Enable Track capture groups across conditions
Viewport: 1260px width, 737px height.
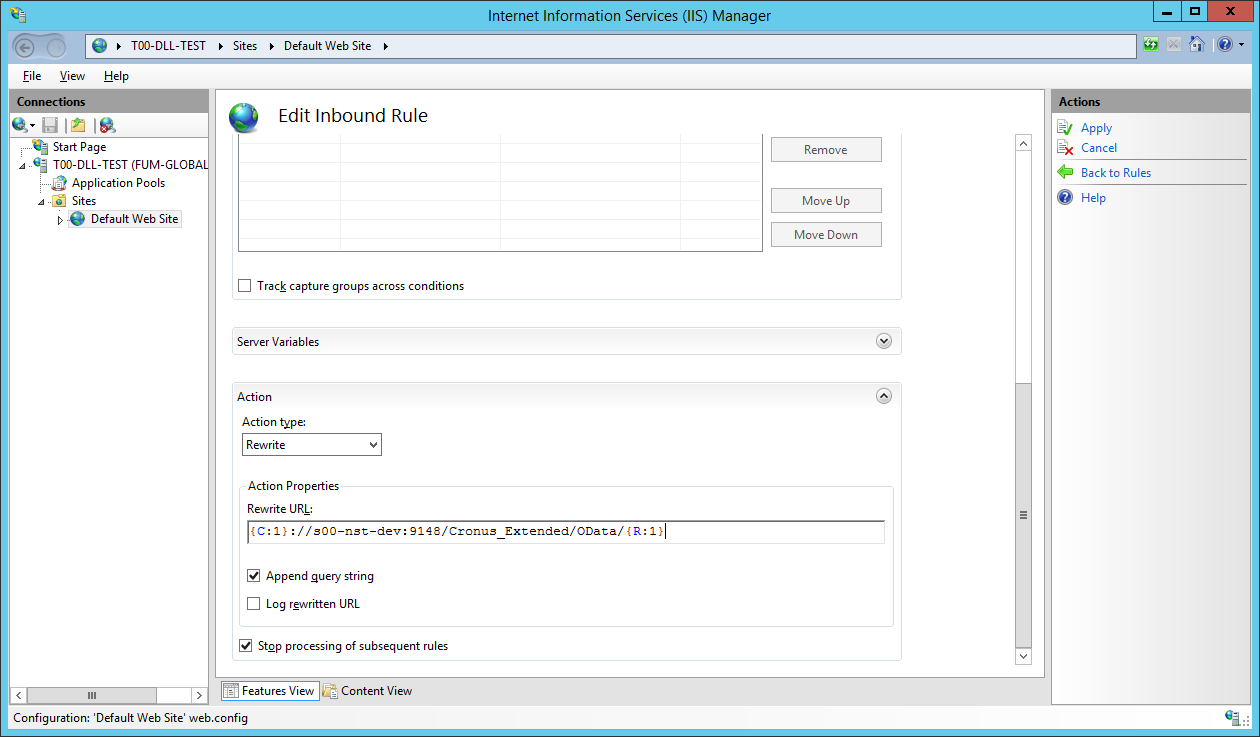tap(245, 286)
